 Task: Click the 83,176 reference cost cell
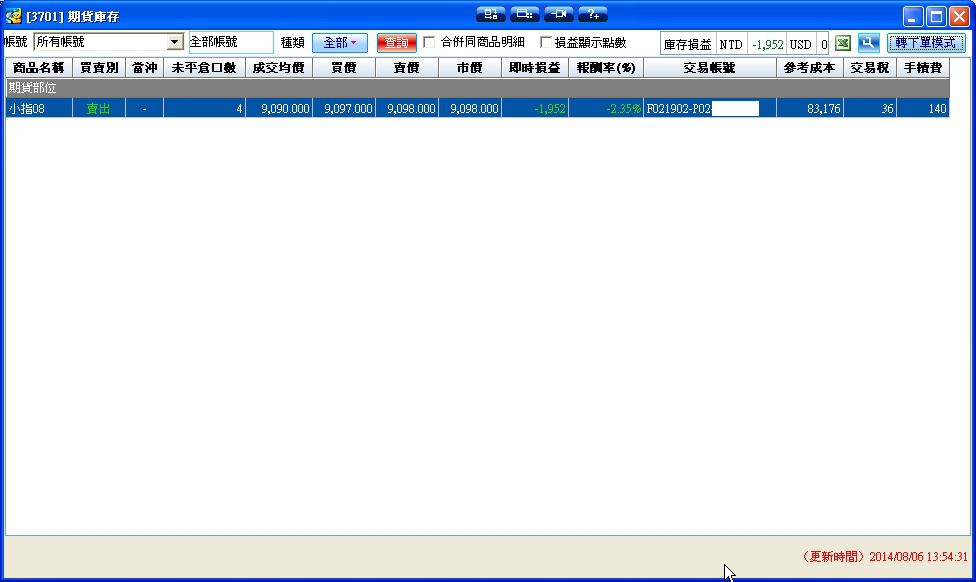(810, 108)
